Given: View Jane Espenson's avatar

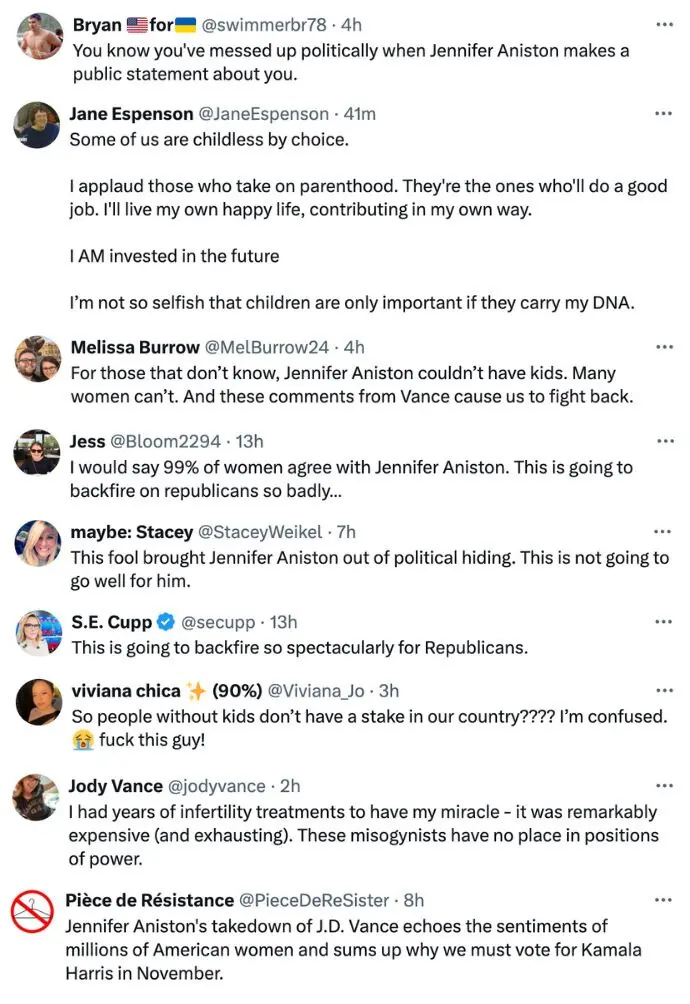Looking at the screenshot, I should (x=38, y=126).
